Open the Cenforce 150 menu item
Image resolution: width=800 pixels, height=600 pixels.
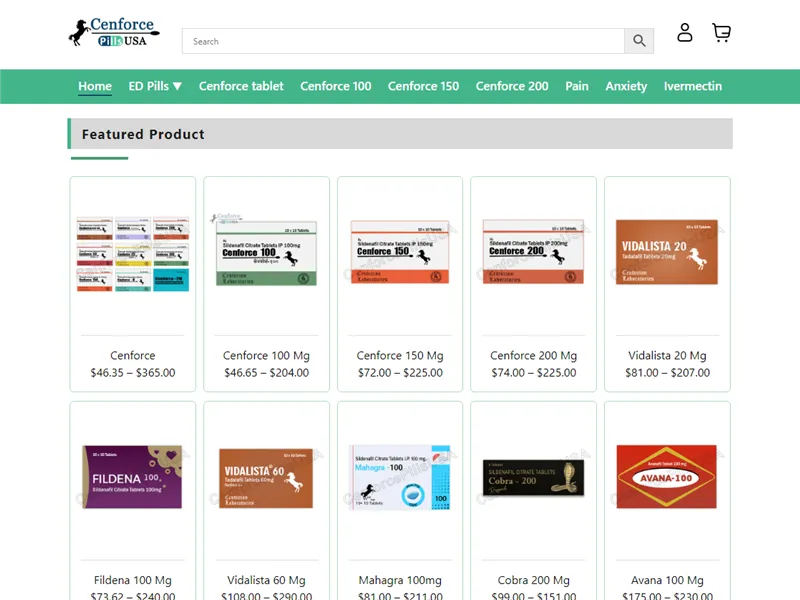coord(423,86)
